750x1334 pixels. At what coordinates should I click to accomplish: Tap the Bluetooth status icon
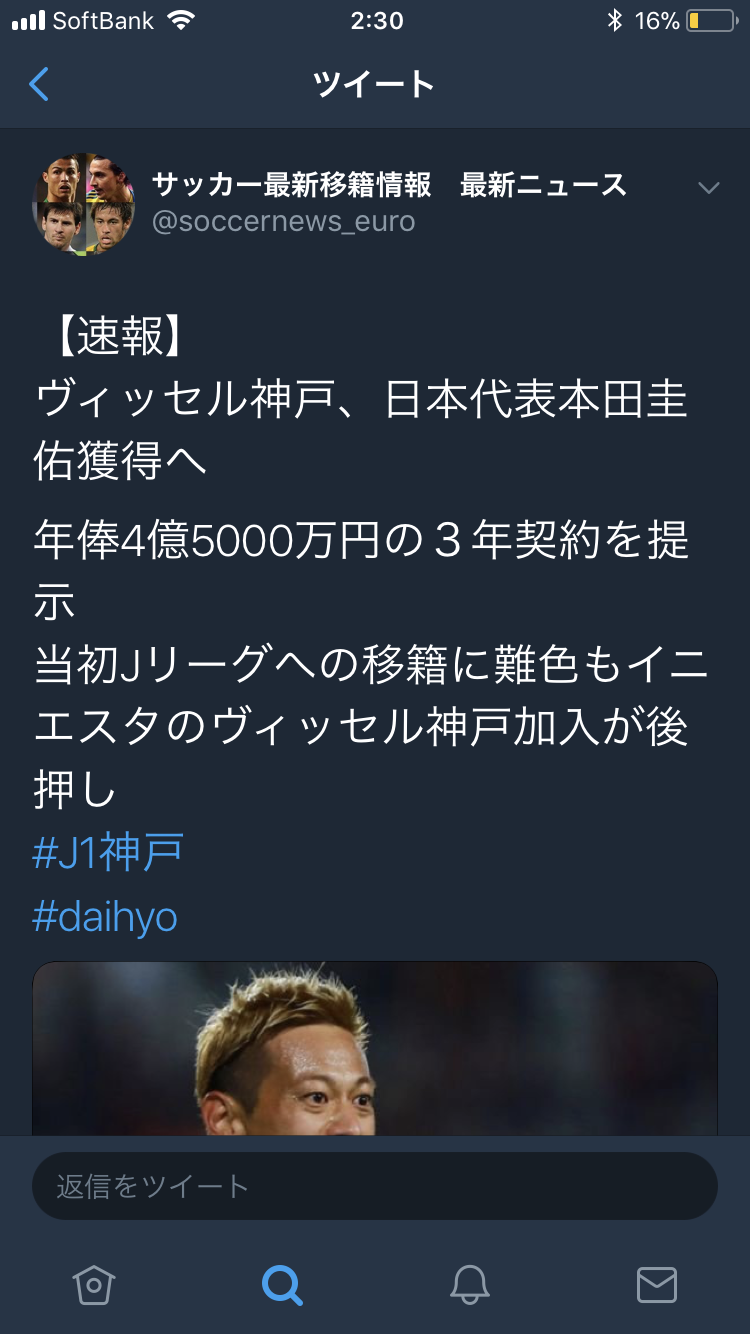[x=615, y=21]
